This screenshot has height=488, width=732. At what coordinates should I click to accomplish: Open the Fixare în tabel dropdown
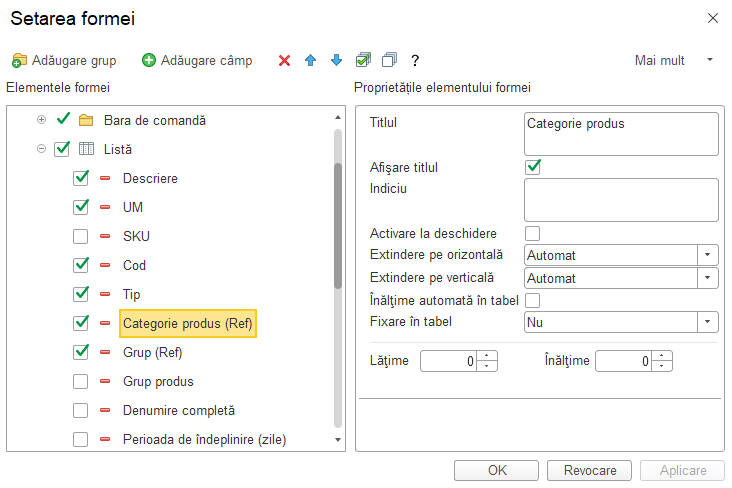pos(708,322)
